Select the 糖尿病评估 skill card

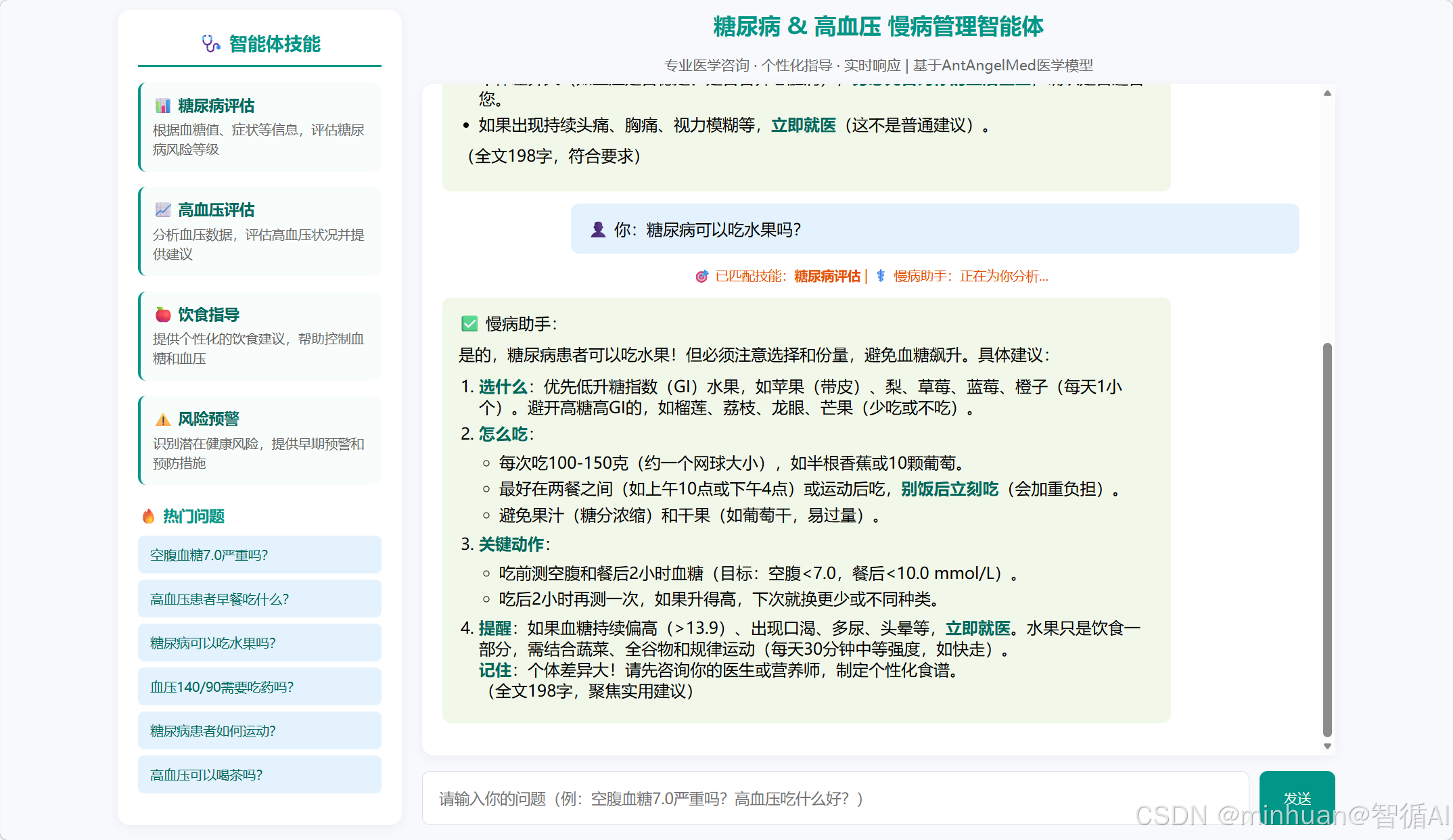tap(260, 127)
